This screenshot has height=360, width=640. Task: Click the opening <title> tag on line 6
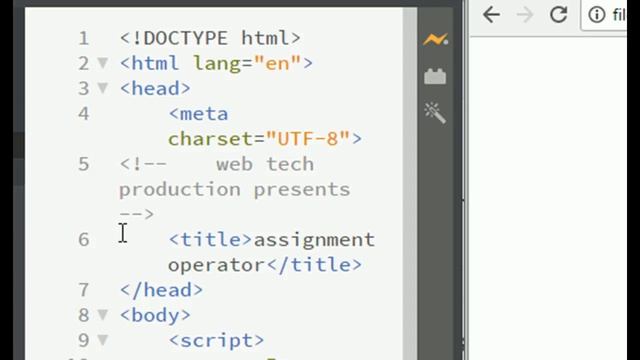tap(211, 240)
